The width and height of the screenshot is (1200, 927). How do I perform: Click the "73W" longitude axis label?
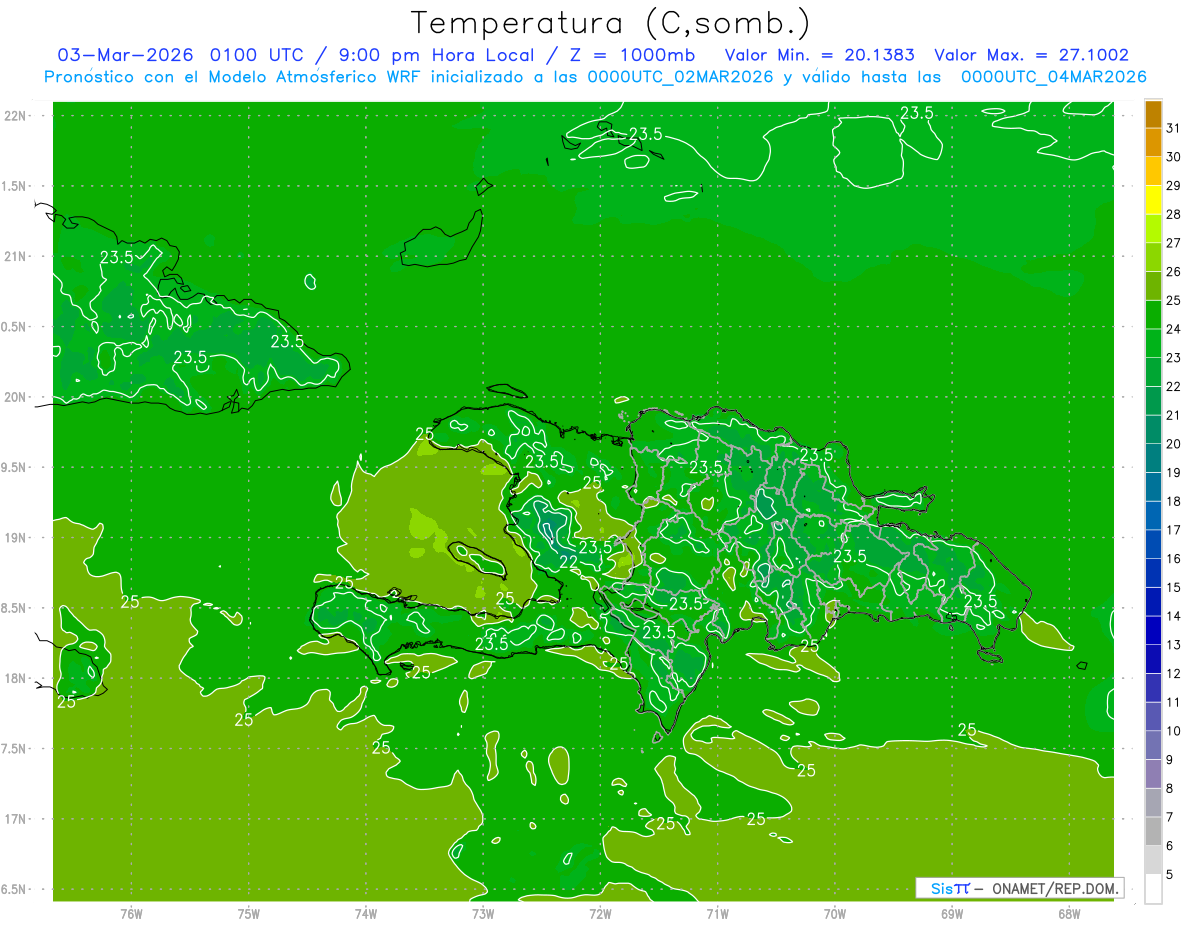tap(483, 914)
